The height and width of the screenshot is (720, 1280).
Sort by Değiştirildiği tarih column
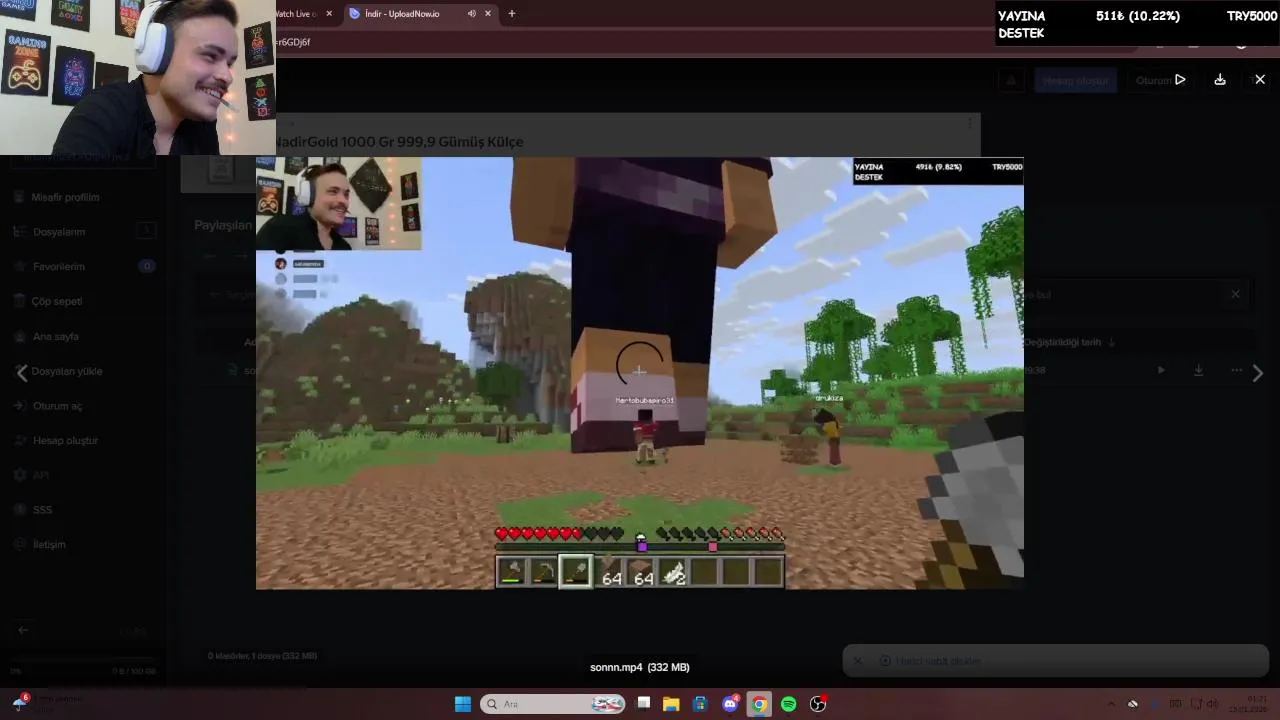(1068, 342)
